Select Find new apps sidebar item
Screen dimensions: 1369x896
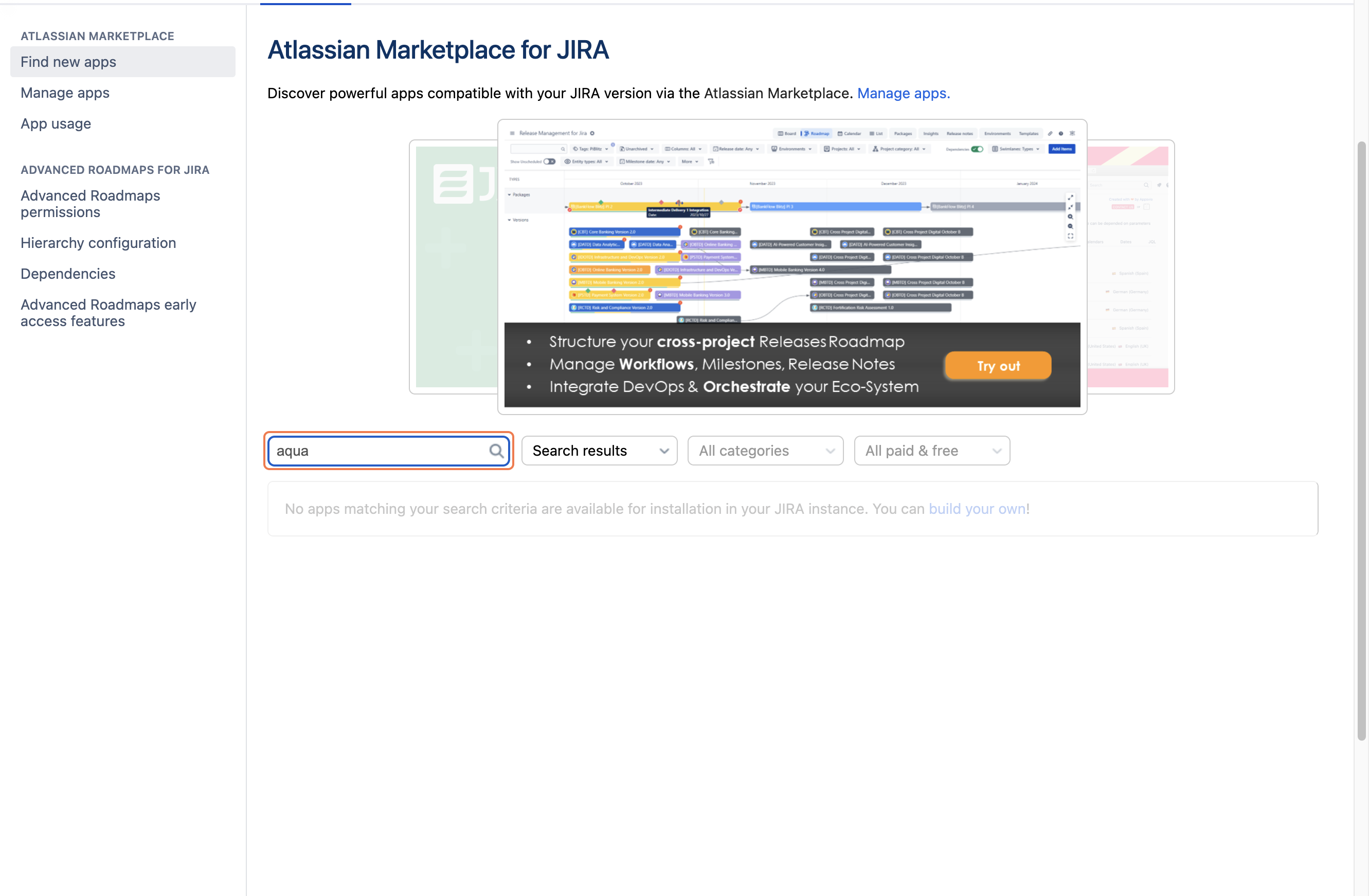click(x=68, y=62)
